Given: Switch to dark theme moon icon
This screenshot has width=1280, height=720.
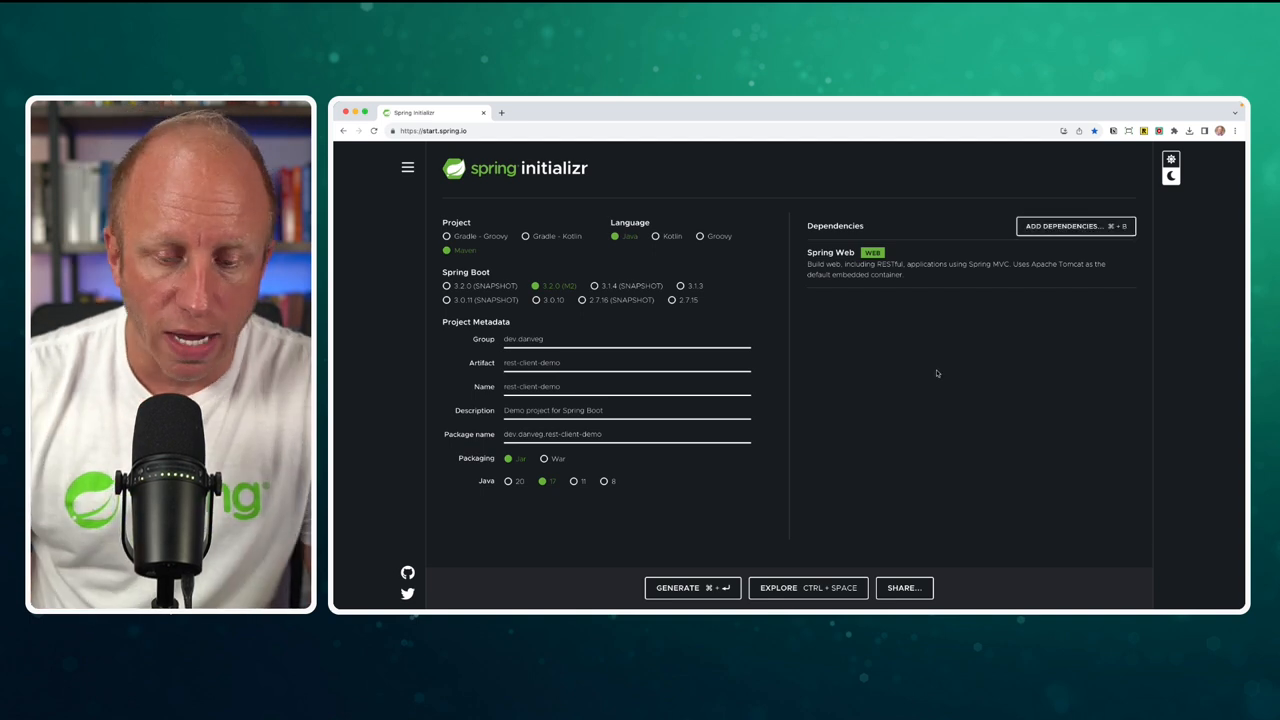Looking at the screenshot, I should point(1171,176).
